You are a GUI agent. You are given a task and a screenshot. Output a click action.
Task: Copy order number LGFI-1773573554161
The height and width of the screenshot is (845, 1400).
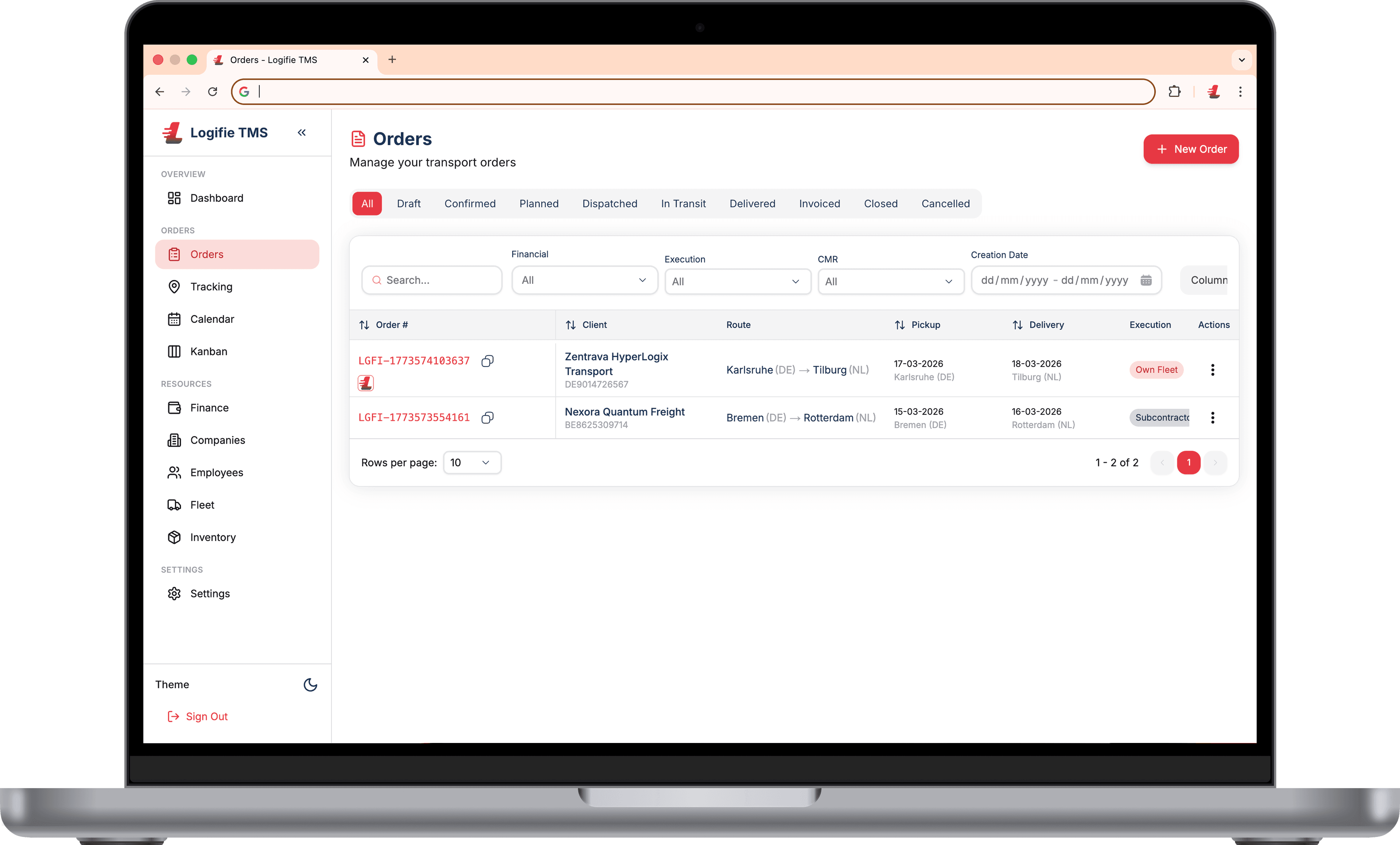[x=487, y=418]
